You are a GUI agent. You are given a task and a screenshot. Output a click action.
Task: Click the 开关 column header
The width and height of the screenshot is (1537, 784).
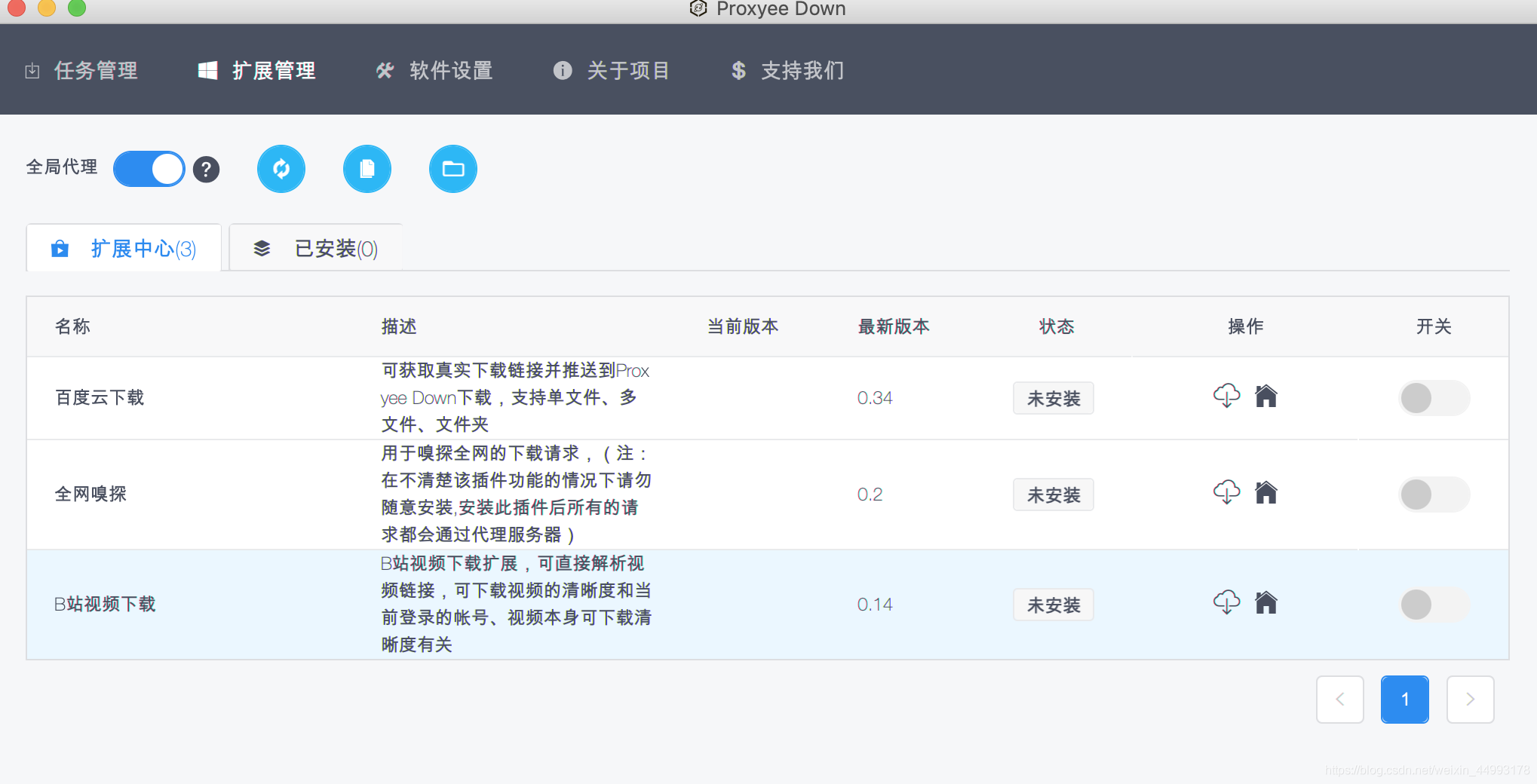(1434, 326)
